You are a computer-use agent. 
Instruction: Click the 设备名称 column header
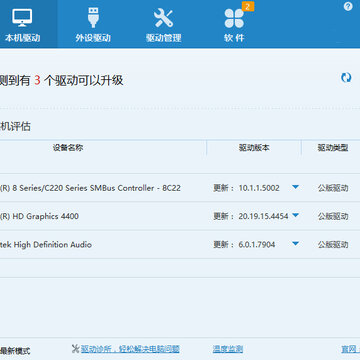[68, 148]
